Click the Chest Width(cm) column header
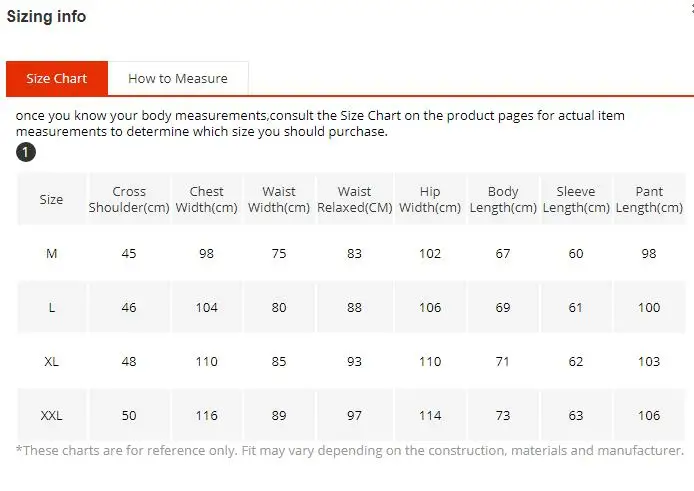This screenshot has height=491, width=694. pyautogui.click(x=207, y=199)
